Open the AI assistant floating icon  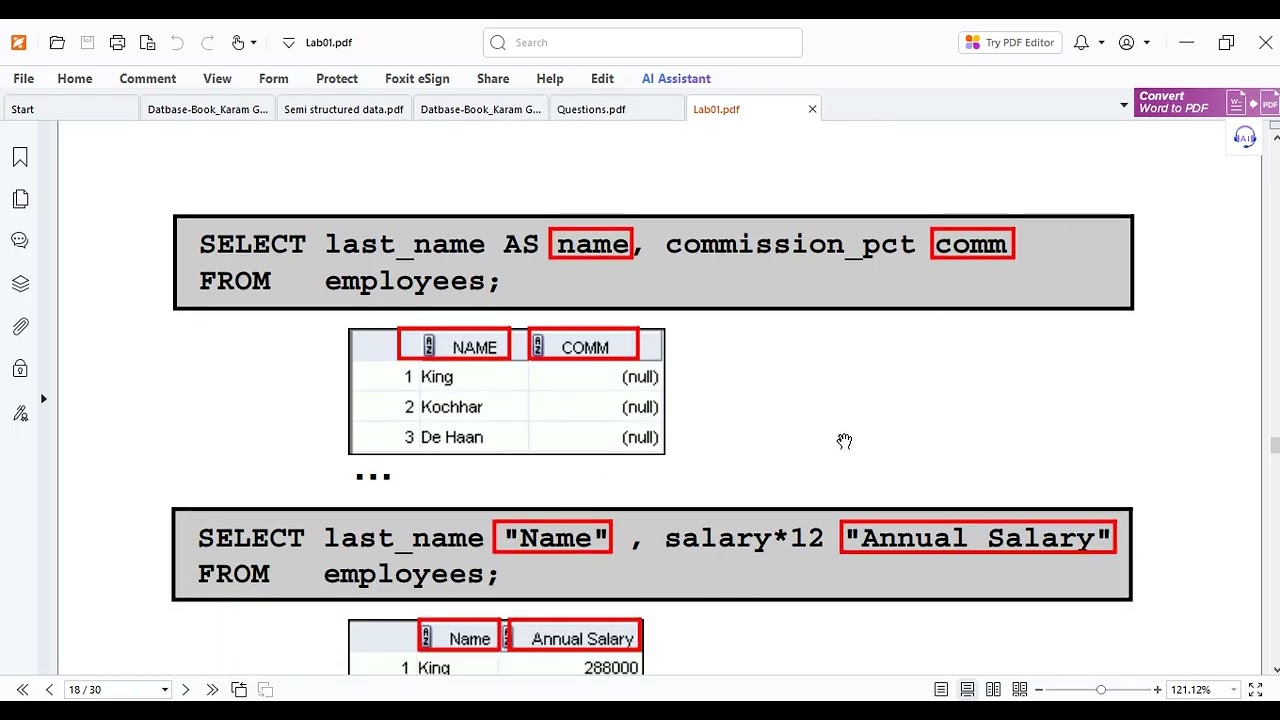[x=1245, y=138]
